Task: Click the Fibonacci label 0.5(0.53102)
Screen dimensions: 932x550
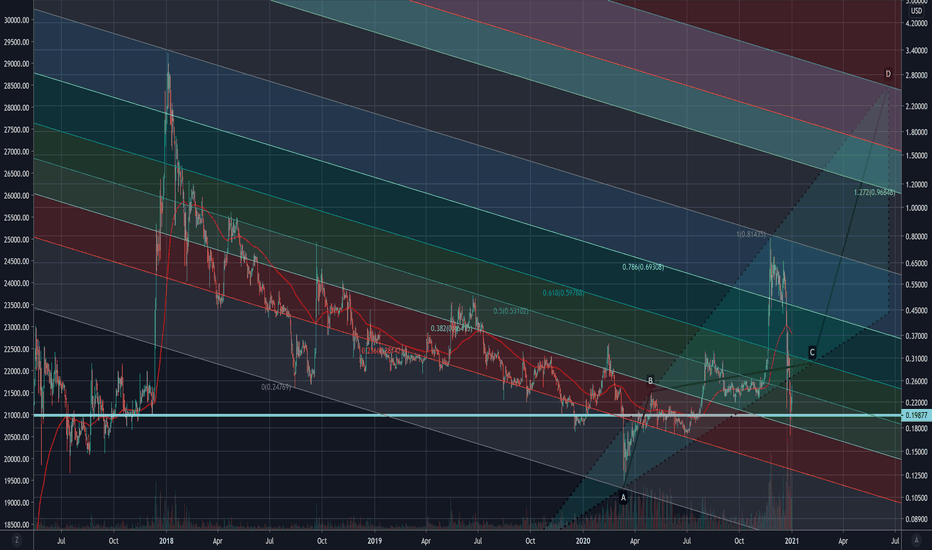Action: point(511,311)
